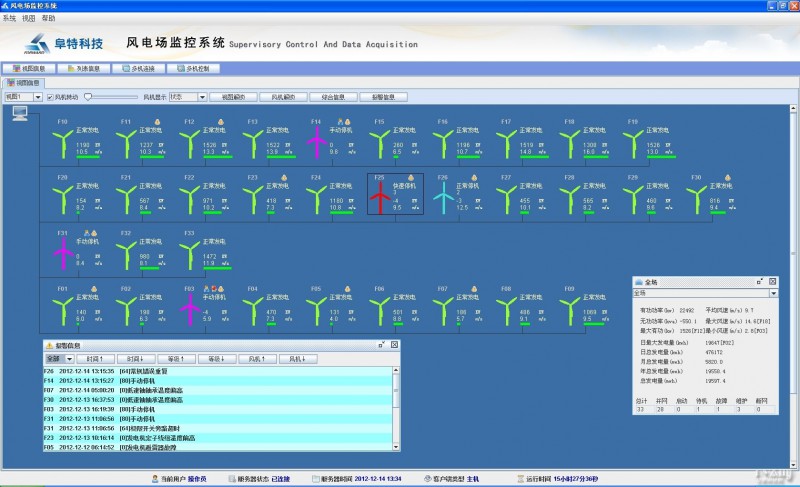Click the warning icon in alarm panel title
Screen dimensions: 800x487
pyautogui.click(x=49, y=345)
